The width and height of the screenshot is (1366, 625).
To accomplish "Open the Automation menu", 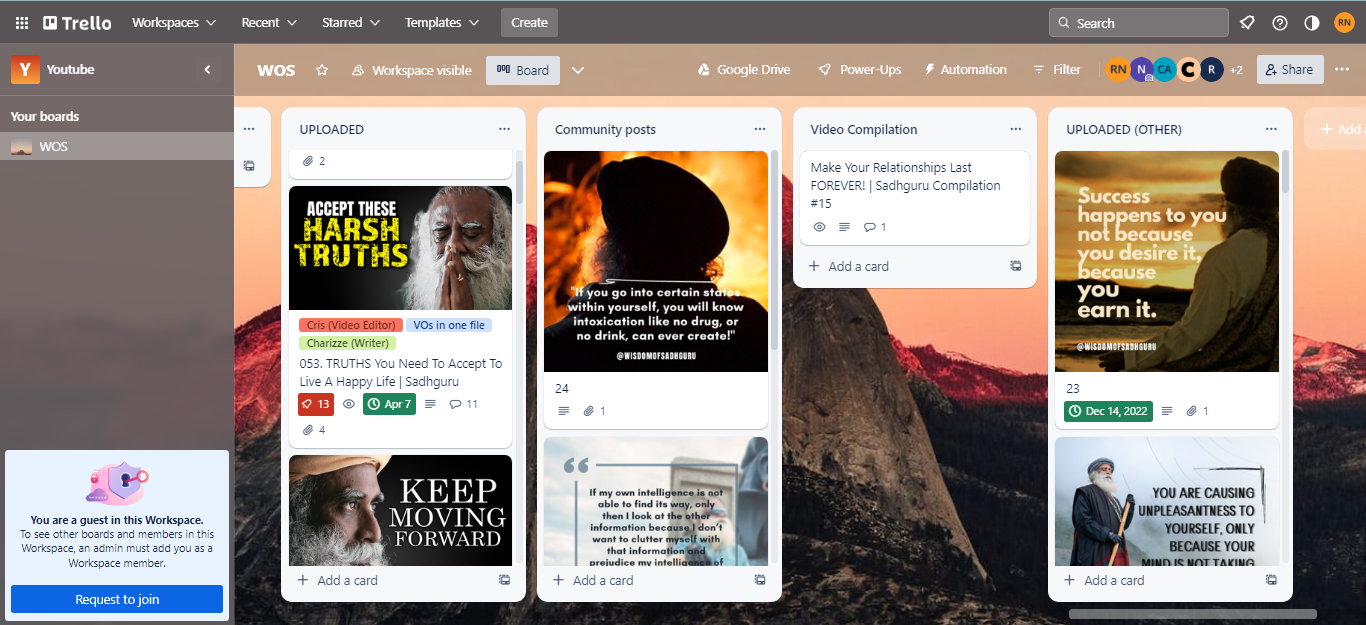I will pyautogui.click(x=965, y=70).
